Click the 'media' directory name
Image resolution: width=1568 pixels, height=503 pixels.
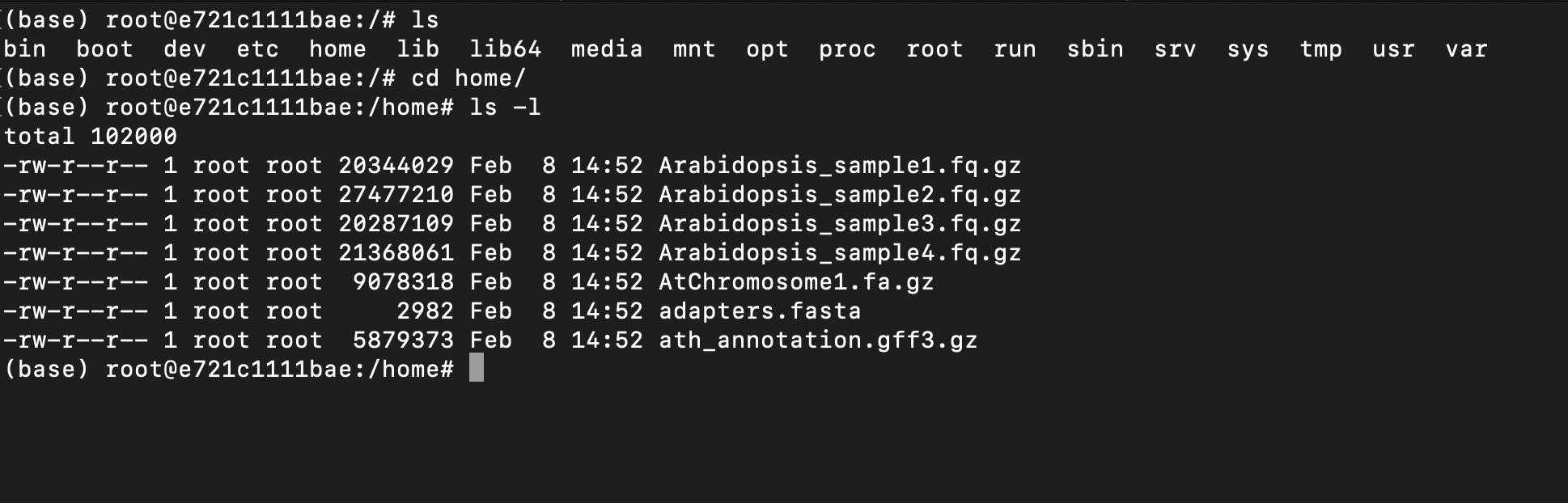click(607, 49)
